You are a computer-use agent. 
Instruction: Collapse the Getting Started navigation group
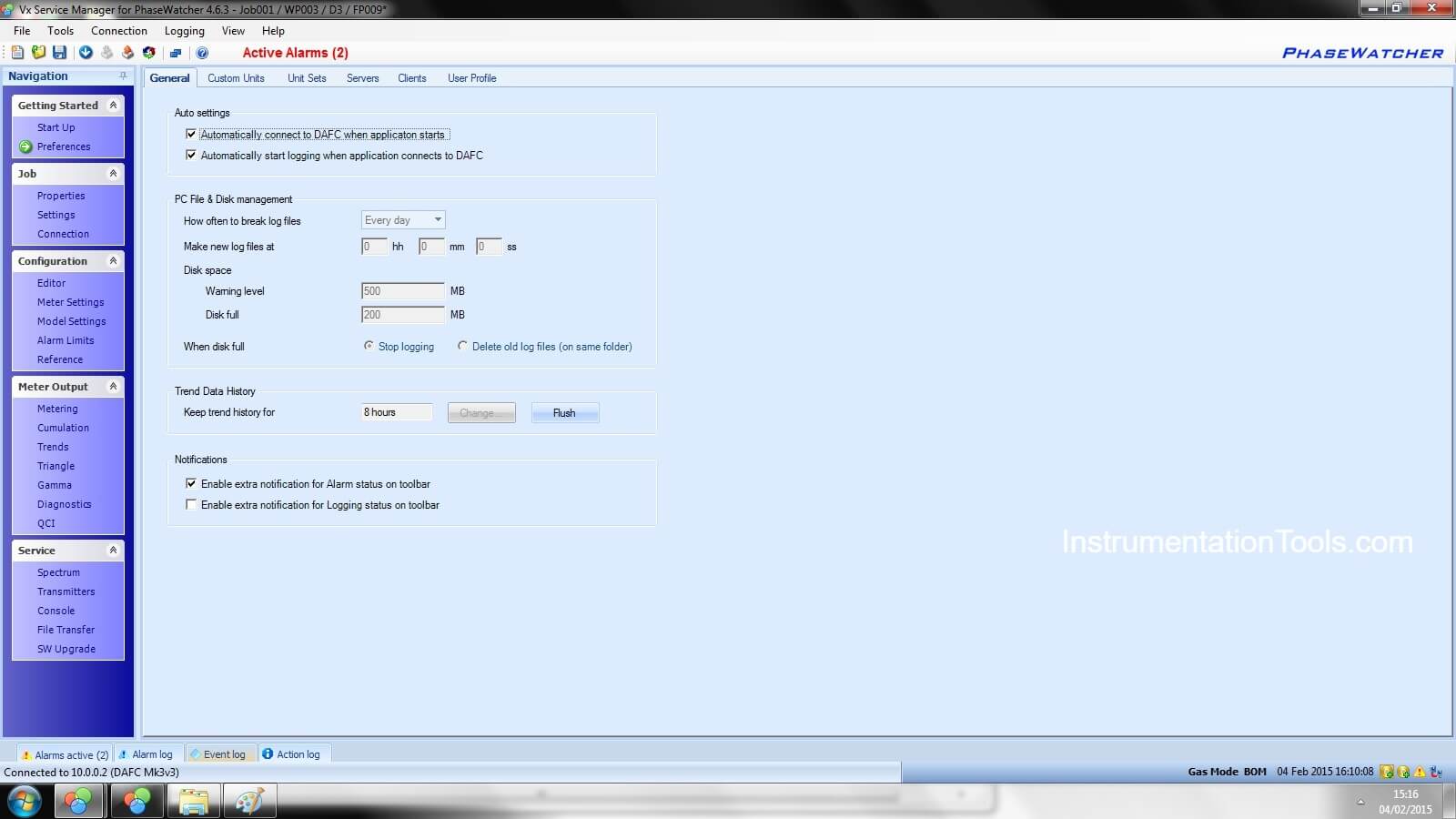[113, 106]
